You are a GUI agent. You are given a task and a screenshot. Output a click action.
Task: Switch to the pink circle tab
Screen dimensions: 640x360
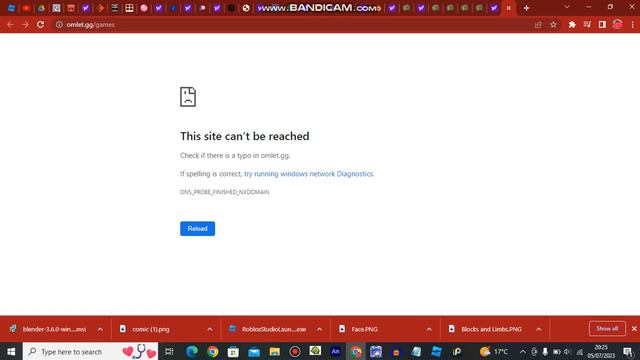[144, 8]
